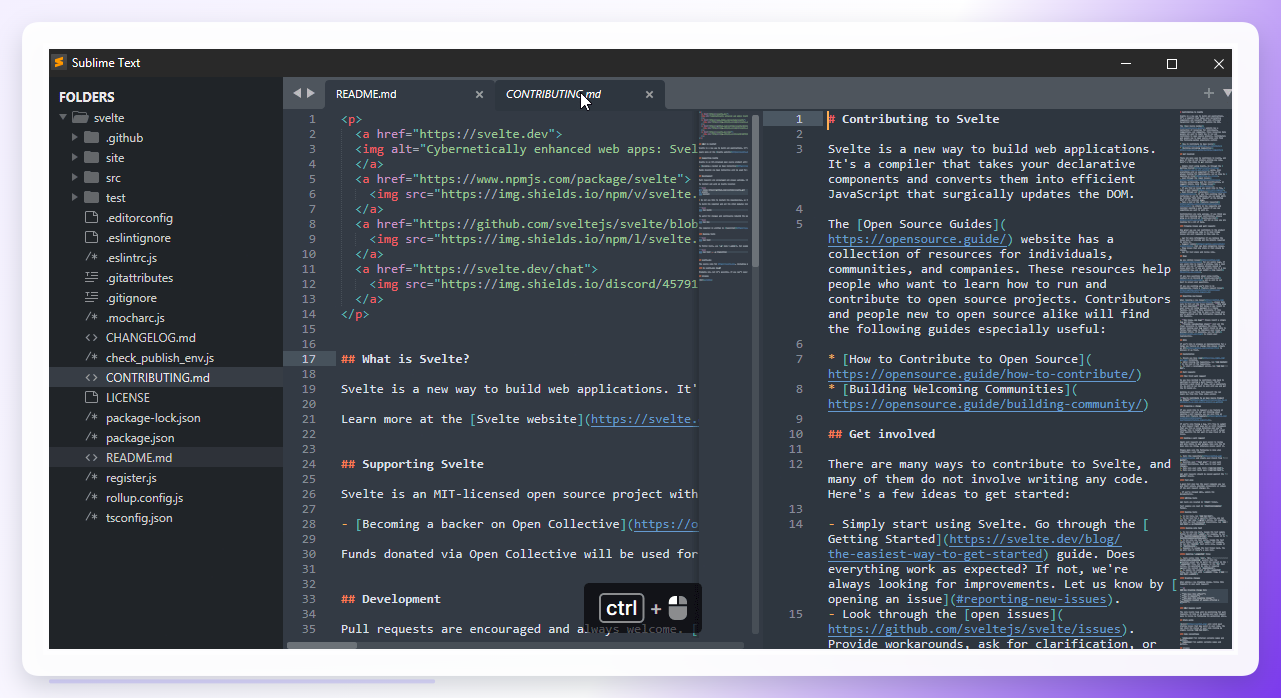Click the lines icon beside .gitignore
The image size is (1281, 698).
coord(91,297)
